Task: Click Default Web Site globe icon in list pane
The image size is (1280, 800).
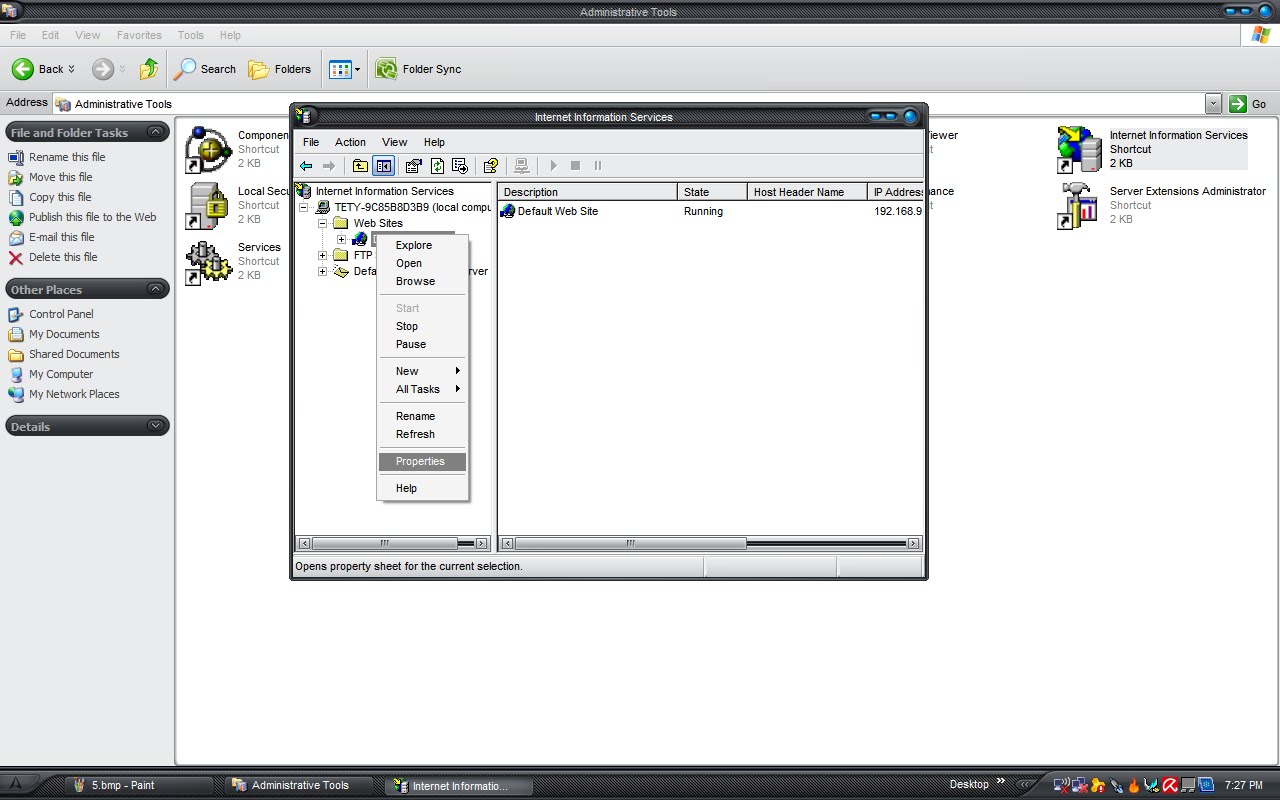Action: coord(508,211)
